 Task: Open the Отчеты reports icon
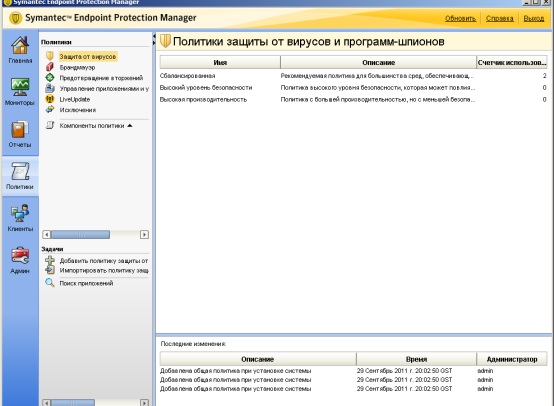point(20,129)
